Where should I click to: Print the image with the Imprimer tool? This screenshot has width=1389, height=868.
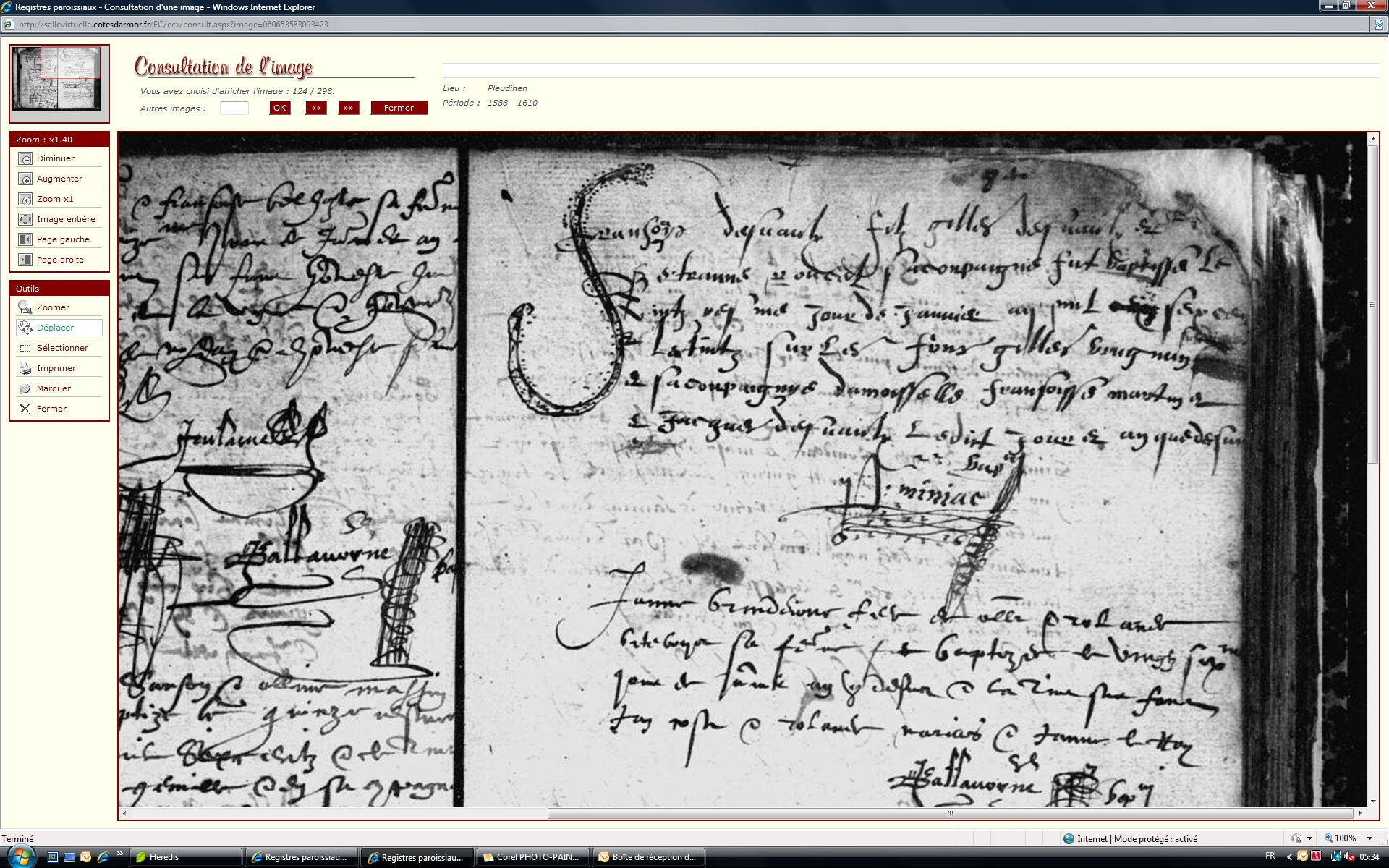pos(25,369)
